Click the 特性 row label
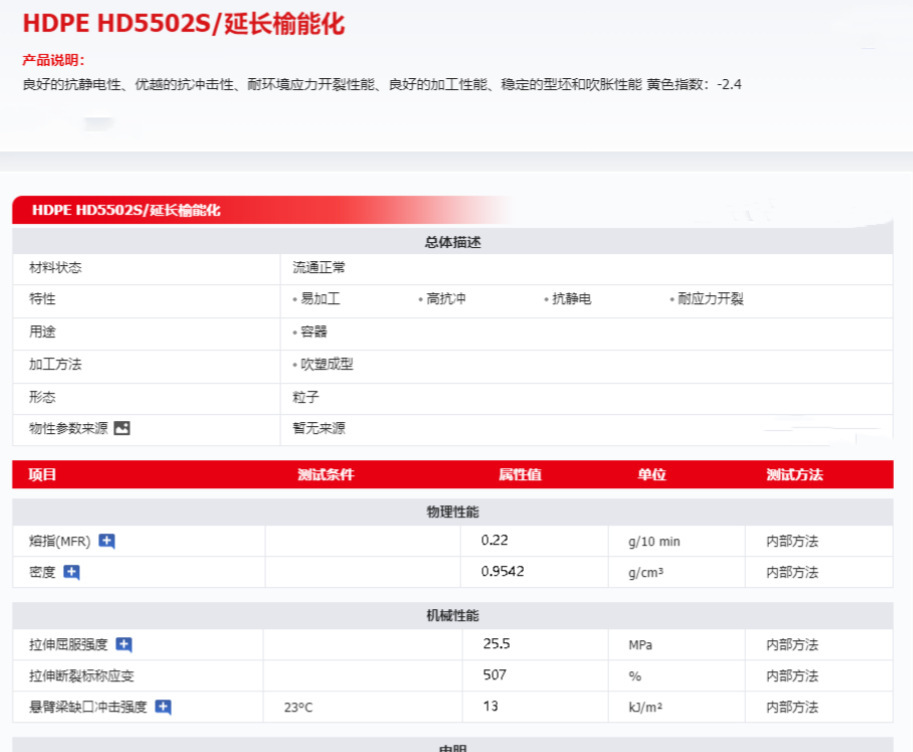Image resolution: width=913 pixels, height=752 pixels. 43,299
